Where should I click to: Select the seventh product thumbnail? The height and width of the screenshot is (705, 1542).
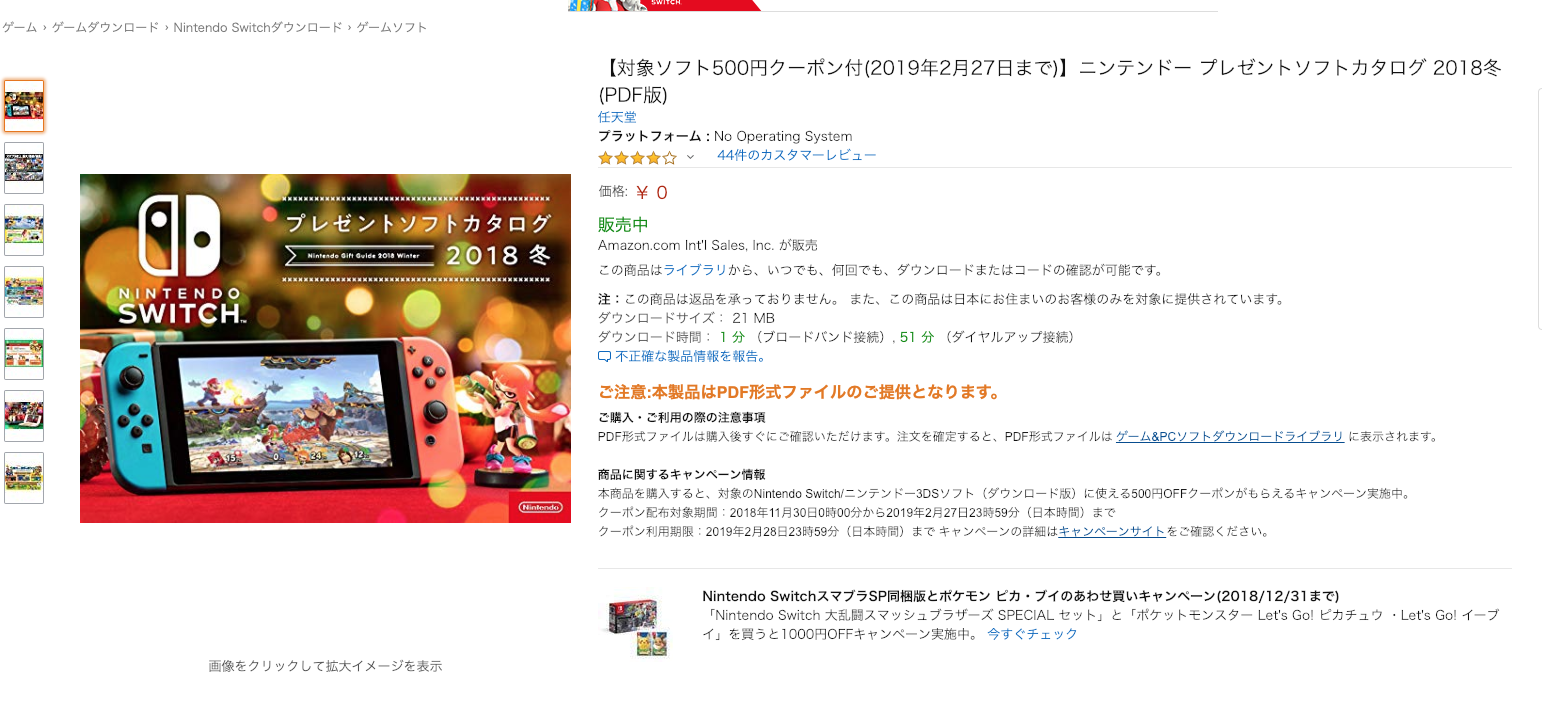(24, 478)
